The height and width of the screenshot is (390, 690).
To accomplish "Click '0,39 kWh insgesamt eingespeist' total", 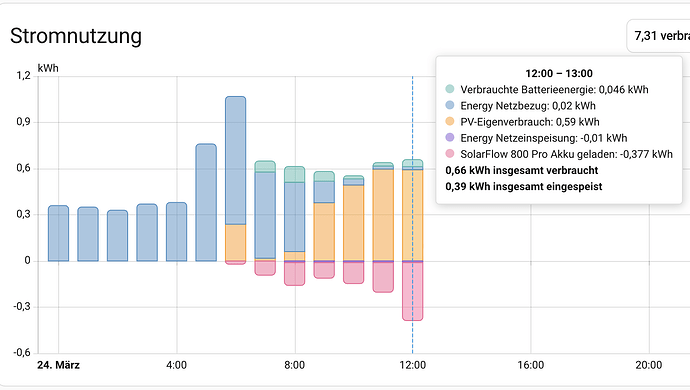I will click(524, 186).
